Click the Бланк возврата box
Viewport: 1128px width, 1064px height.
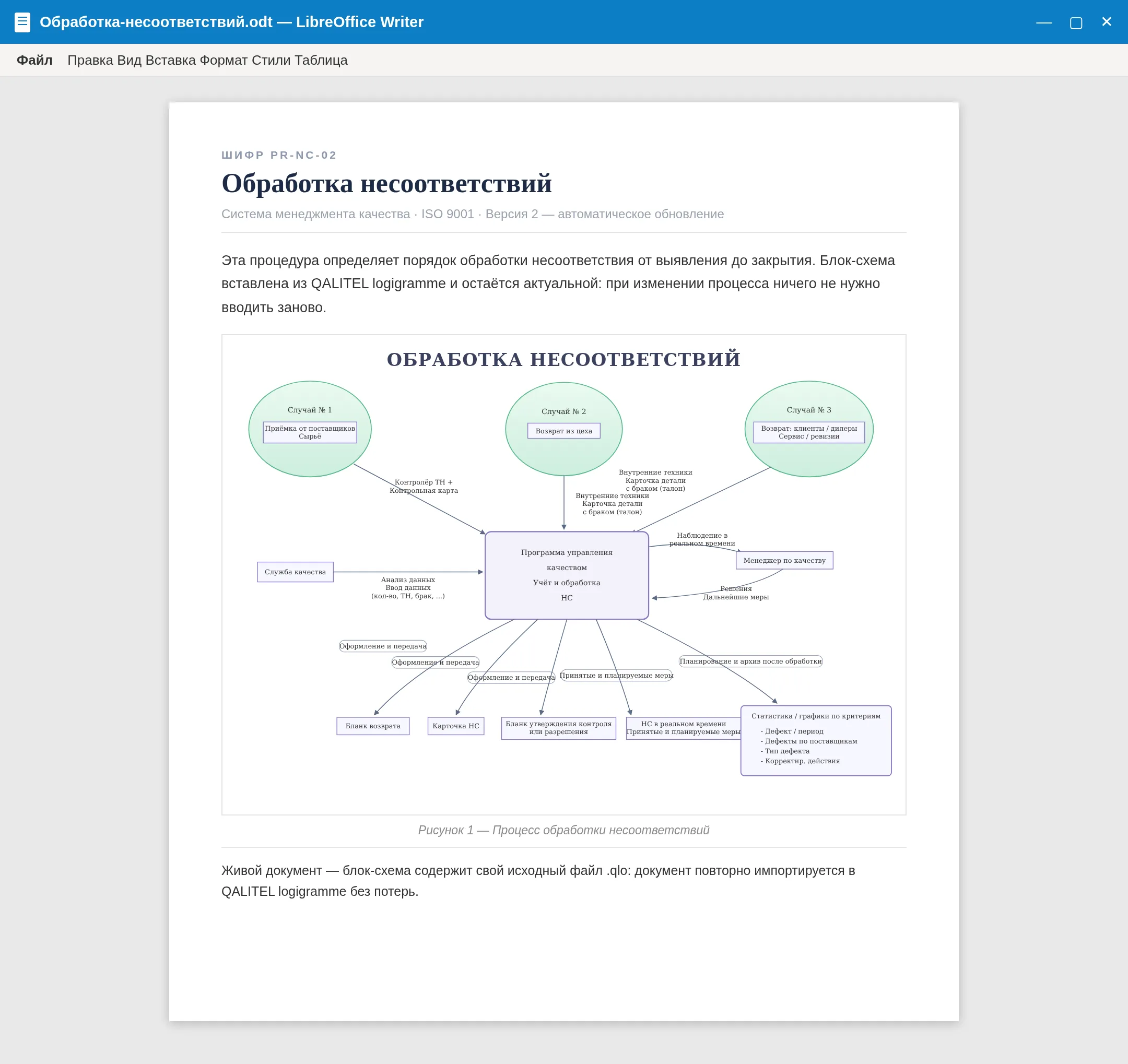pos(373,726)
